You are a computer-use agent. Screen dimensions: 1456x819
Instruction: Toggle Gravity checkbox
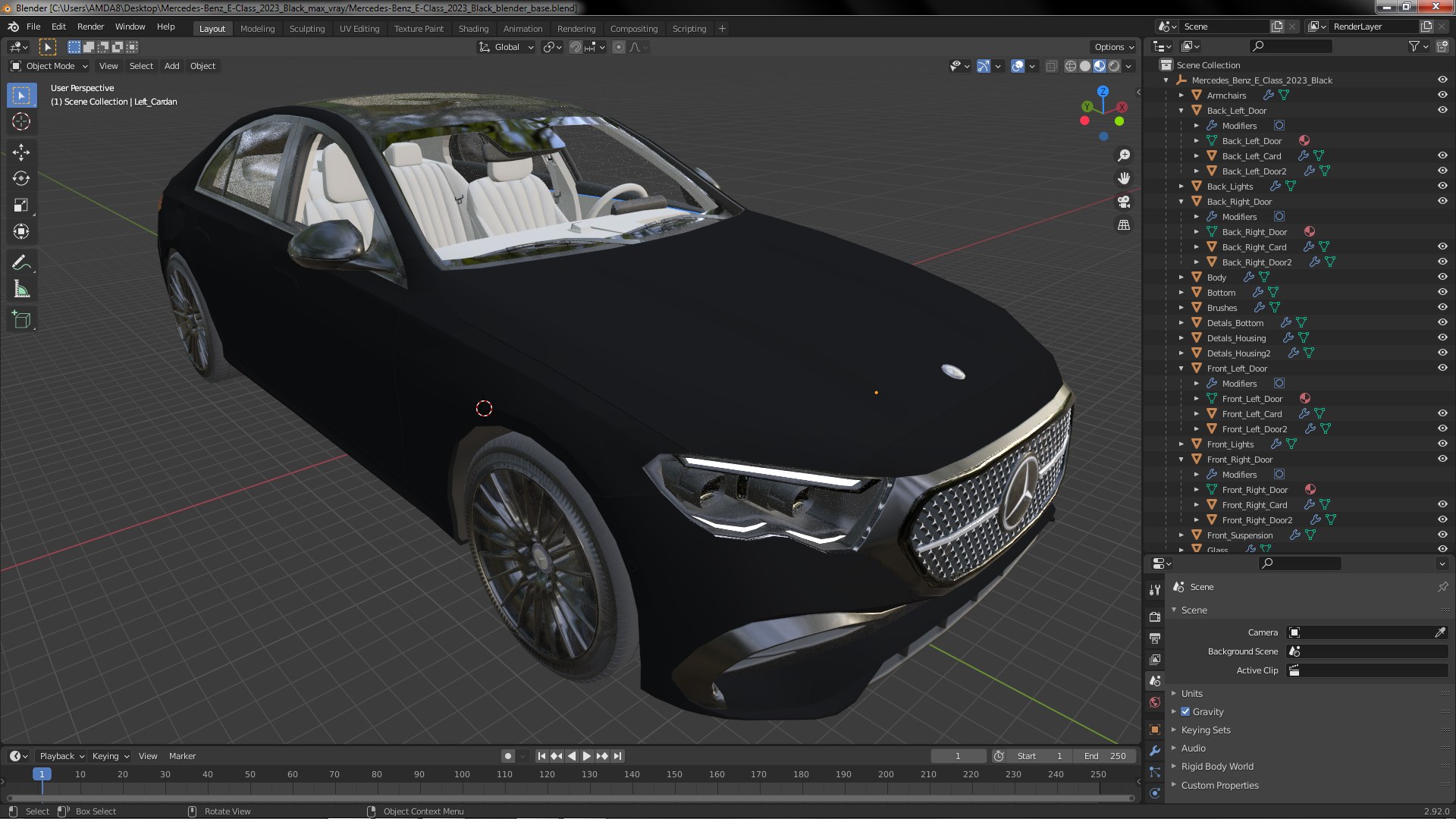(x=1185, y=711)
